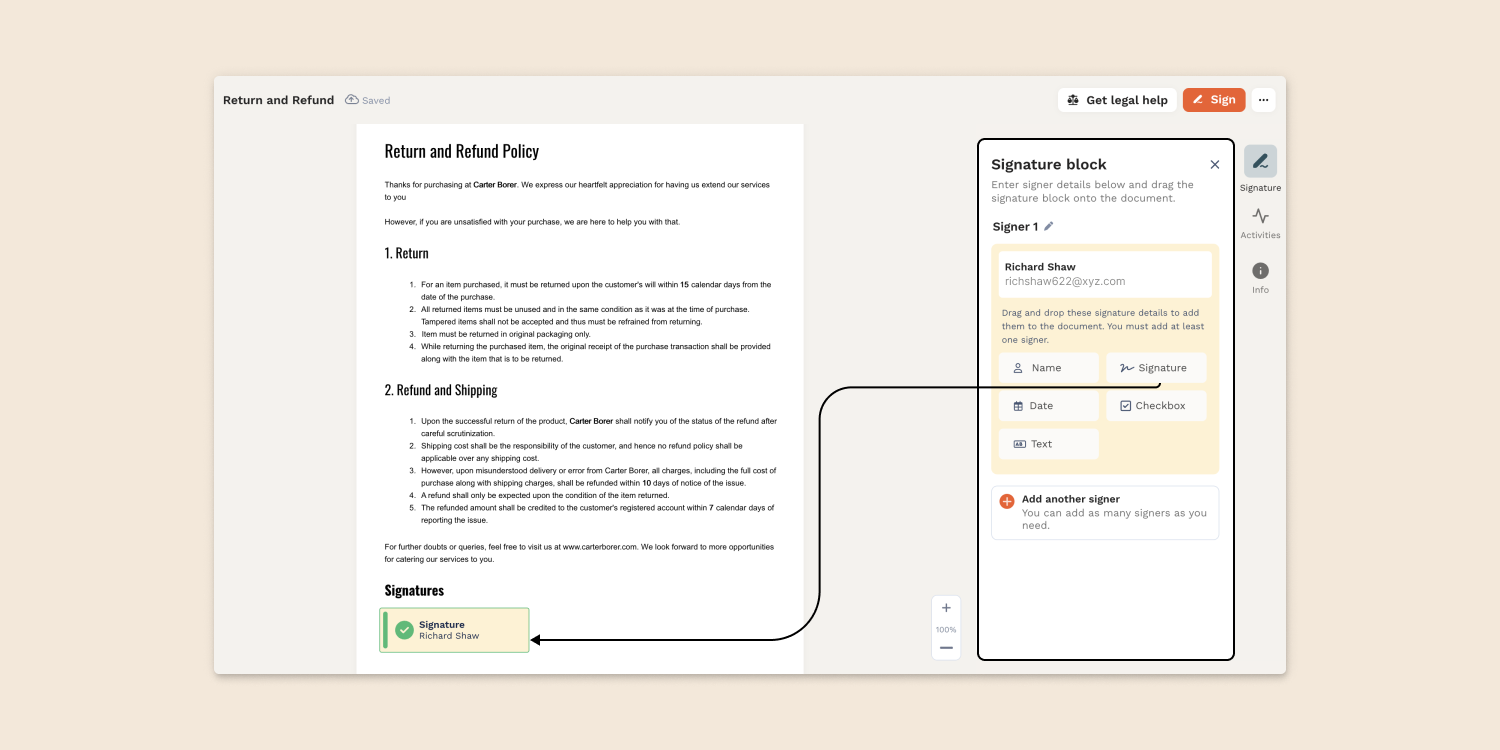
Task: Open the Signature sidebar panel
Action: pos(1260,162)
